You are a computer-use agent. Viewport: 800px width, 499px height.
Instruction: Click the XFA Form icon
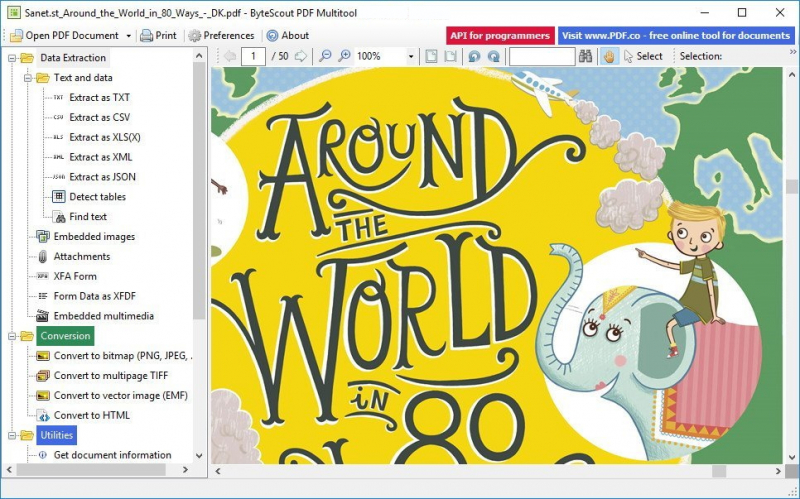[43, 276]
